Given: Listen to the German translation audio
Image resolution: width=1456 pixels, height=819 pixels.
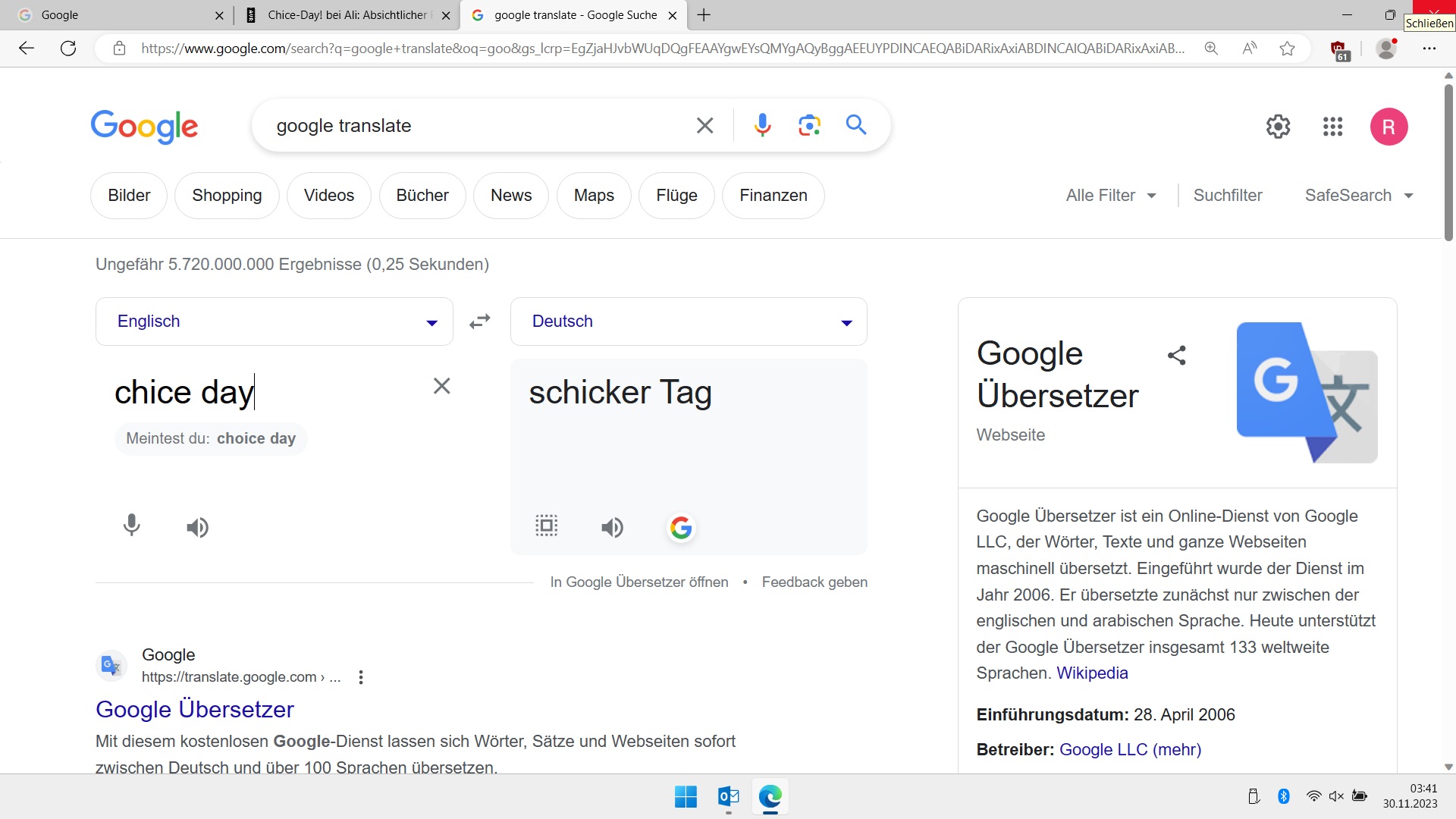Looking at the screenshot, I should pyautogui.click(x=612, y=527).
